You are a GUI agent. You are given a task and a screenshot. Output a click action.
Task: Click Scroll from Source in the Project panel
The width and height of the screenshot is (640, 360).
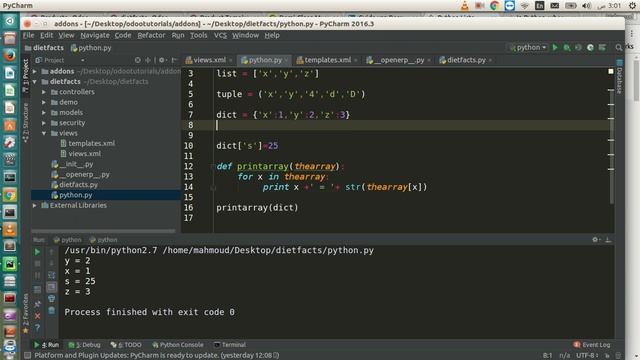tap(138, 60)
